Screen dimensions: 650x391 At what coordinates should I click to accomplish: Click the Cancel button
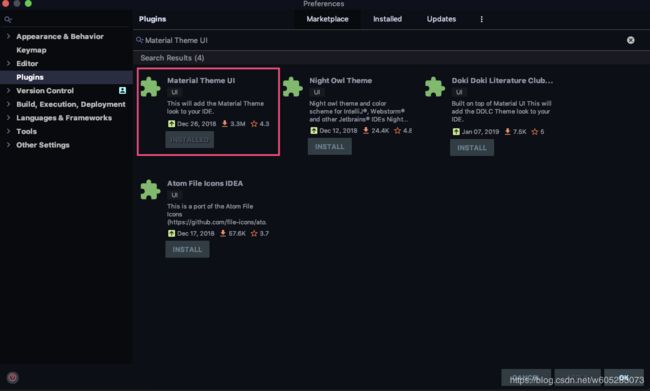click(x=526, y=377)
